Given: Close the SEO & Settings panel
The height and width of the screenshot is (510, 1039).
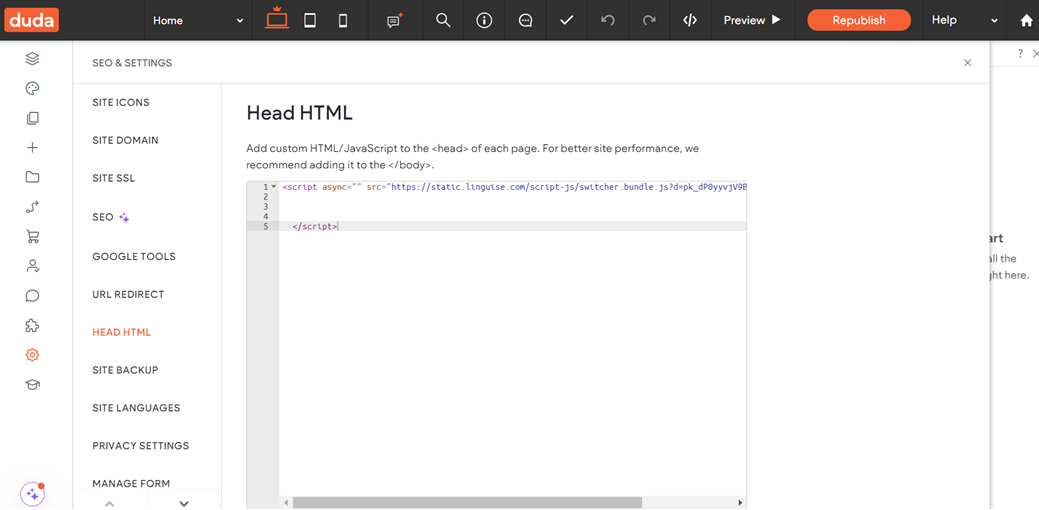Looking at the screenshot, I should point(967,63).
